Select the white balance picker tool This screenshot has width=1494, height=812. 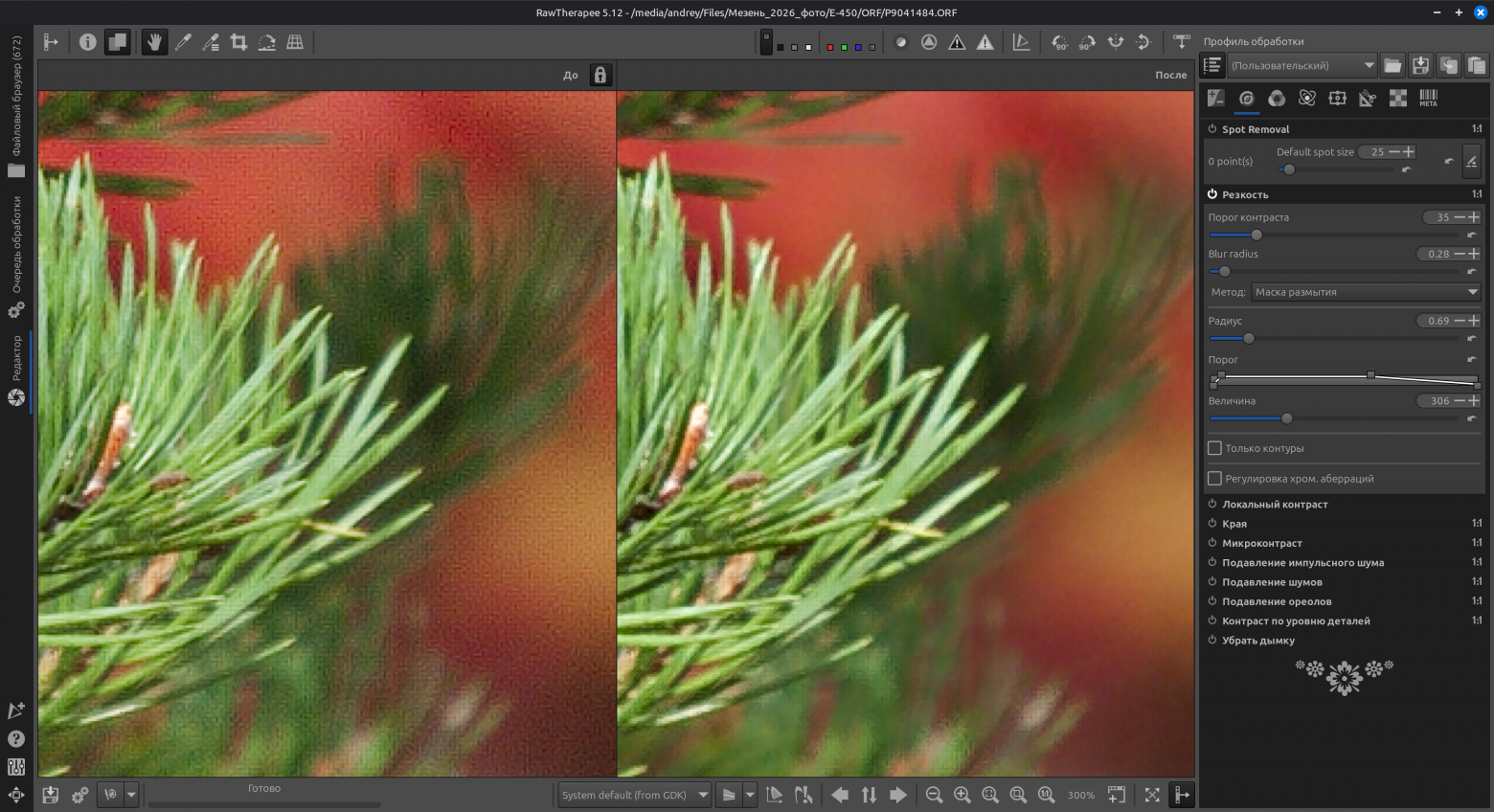click(183, 42)
